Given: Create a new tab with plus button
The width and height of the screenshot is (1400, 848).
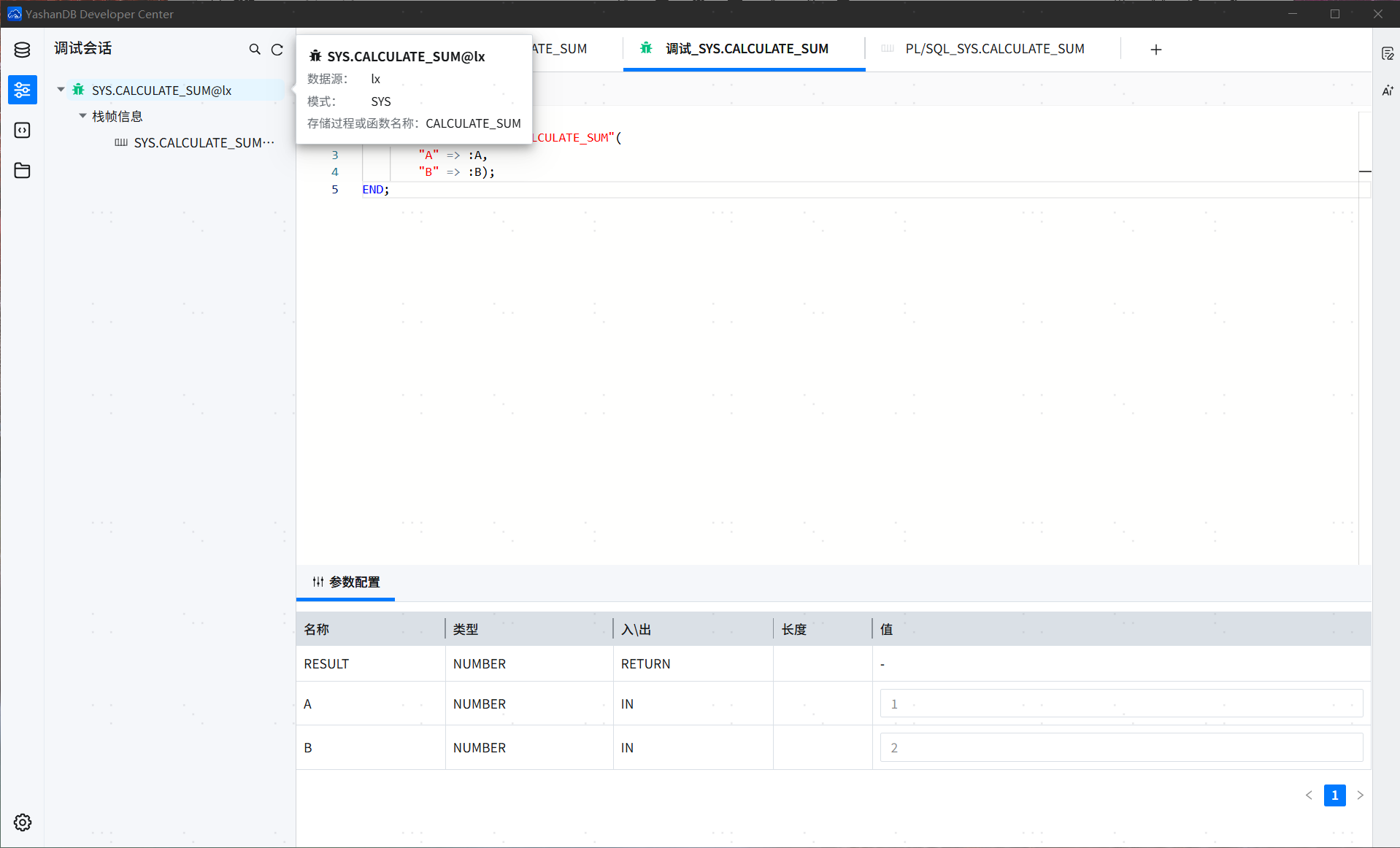Looking at the screenshot, I should click(x=1155, y=50).
